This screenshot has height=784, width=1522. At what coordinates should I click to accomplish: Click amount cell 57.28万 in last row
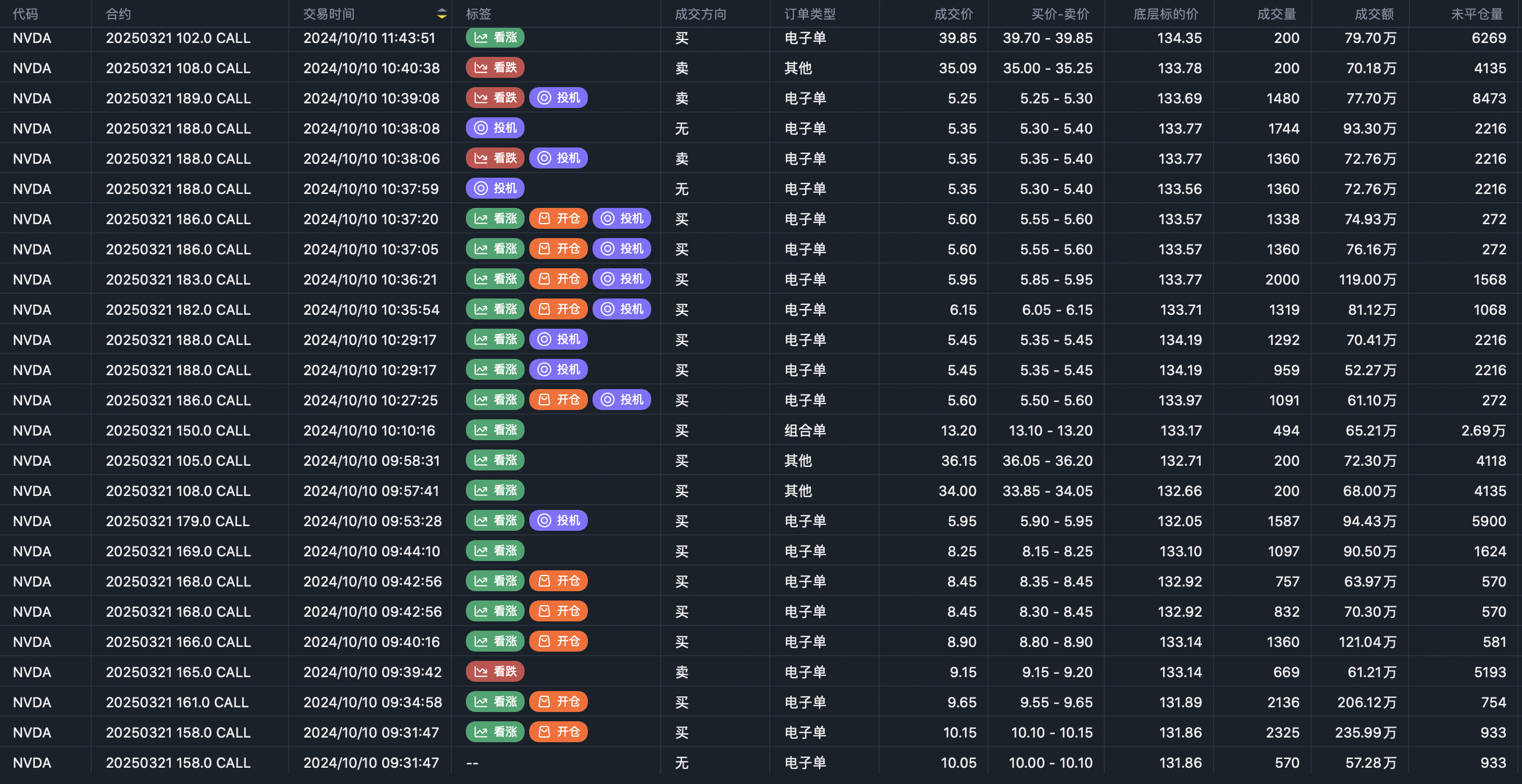1372,762
